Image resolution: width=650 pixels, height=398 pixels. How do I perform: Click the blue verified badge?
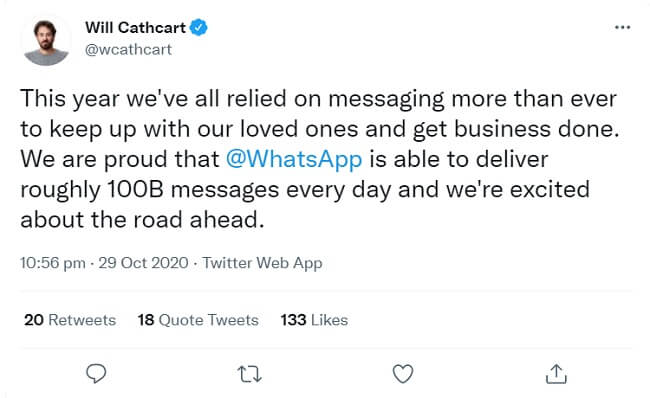pos(199,27)
